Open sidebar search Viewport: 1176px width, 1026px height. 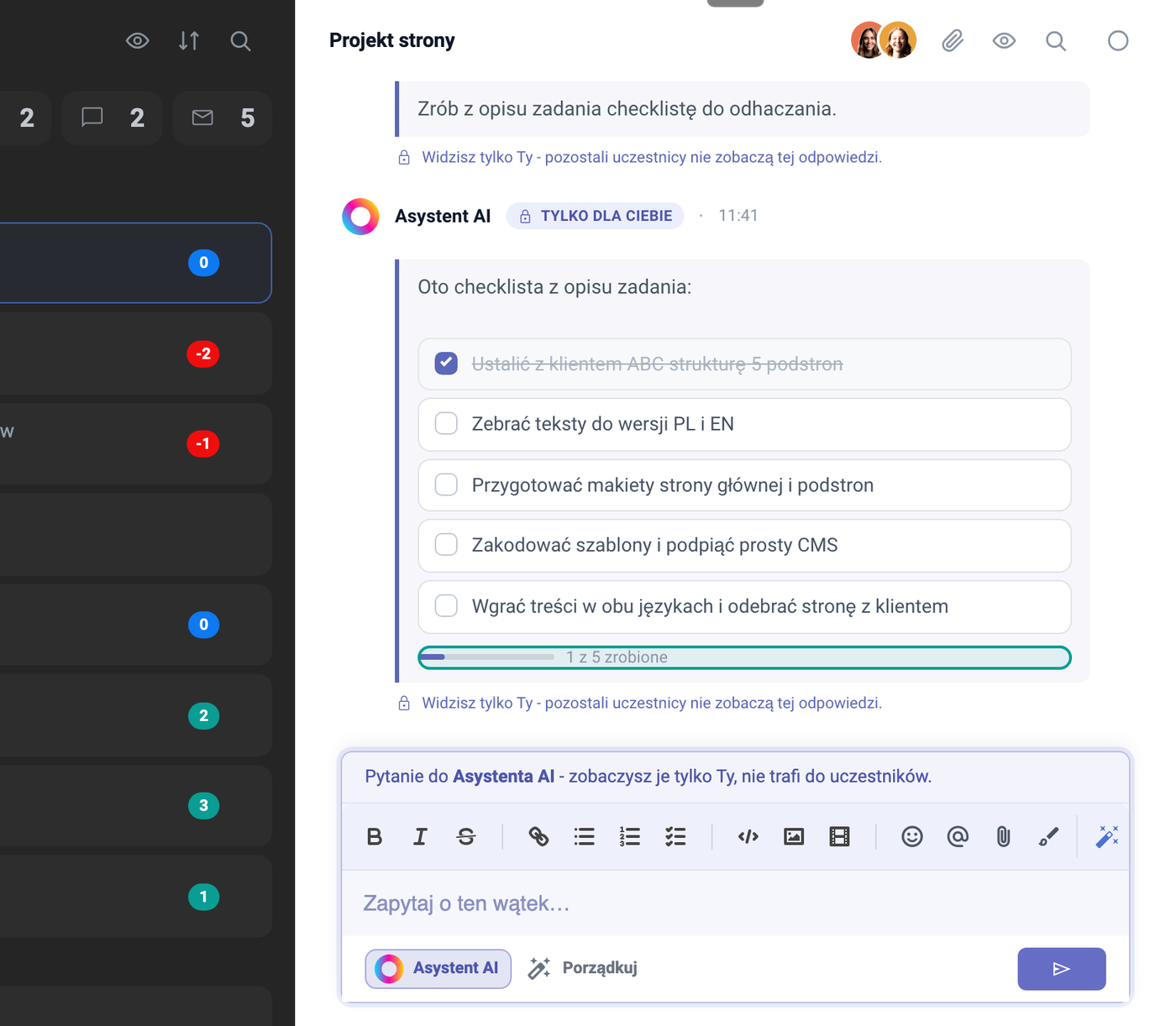click(x=240, y=41)
